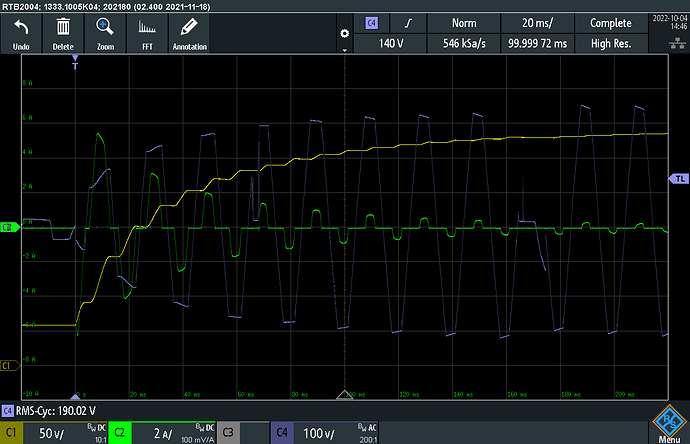Screen dimensions: 690x444
Task: Adjust the 20 ms/ time base
Action: (537, 23)
